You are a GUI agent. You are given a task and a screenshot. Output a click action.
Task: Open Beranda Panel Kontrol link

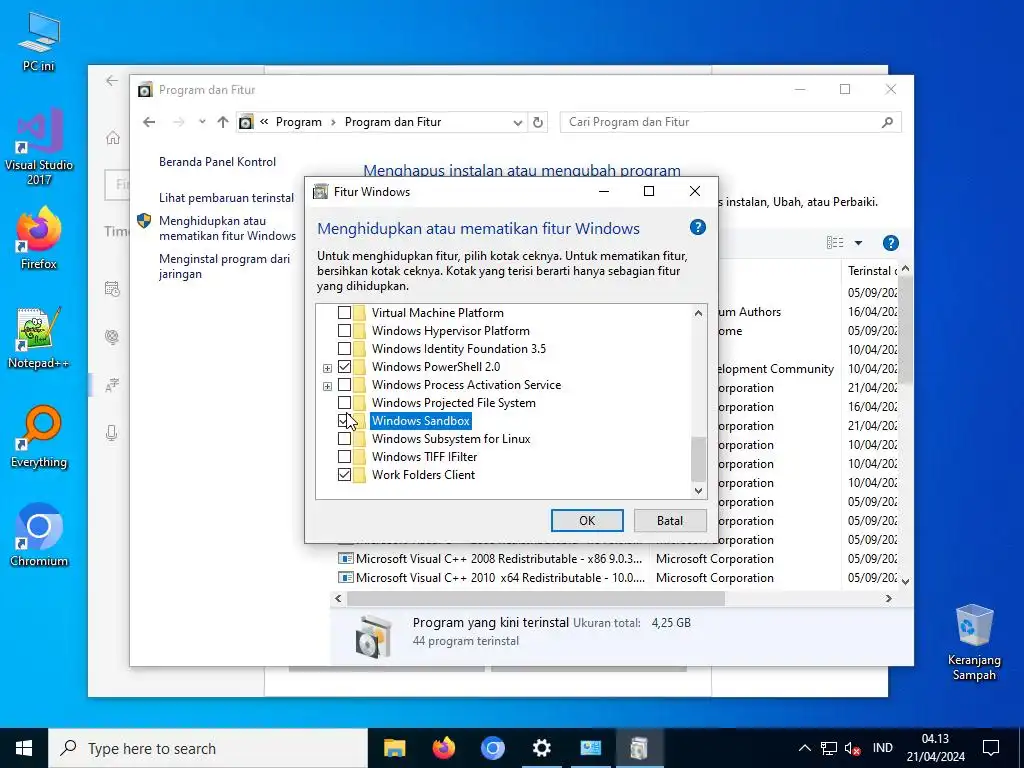click(217, 162)
